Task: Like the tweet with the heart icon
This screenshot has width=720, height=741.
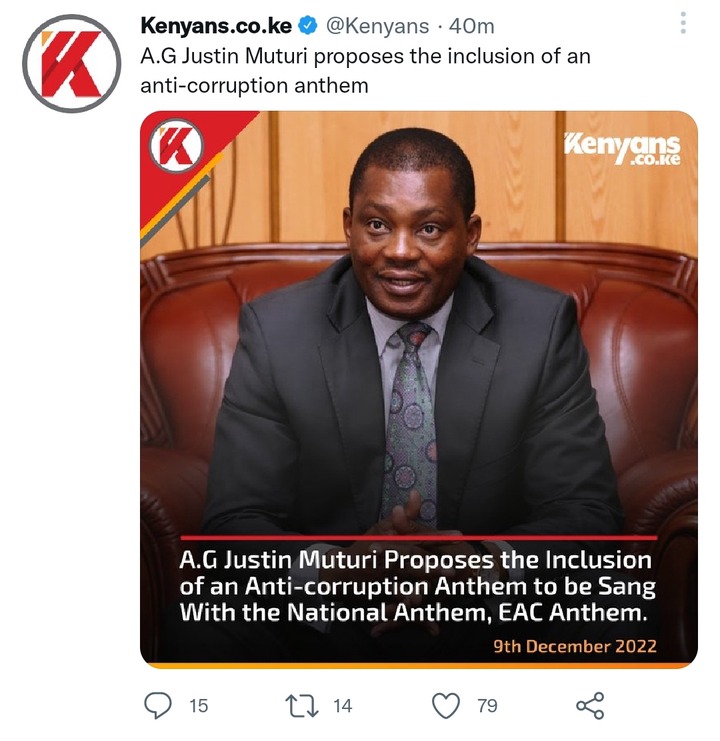Action: point(446,706)
